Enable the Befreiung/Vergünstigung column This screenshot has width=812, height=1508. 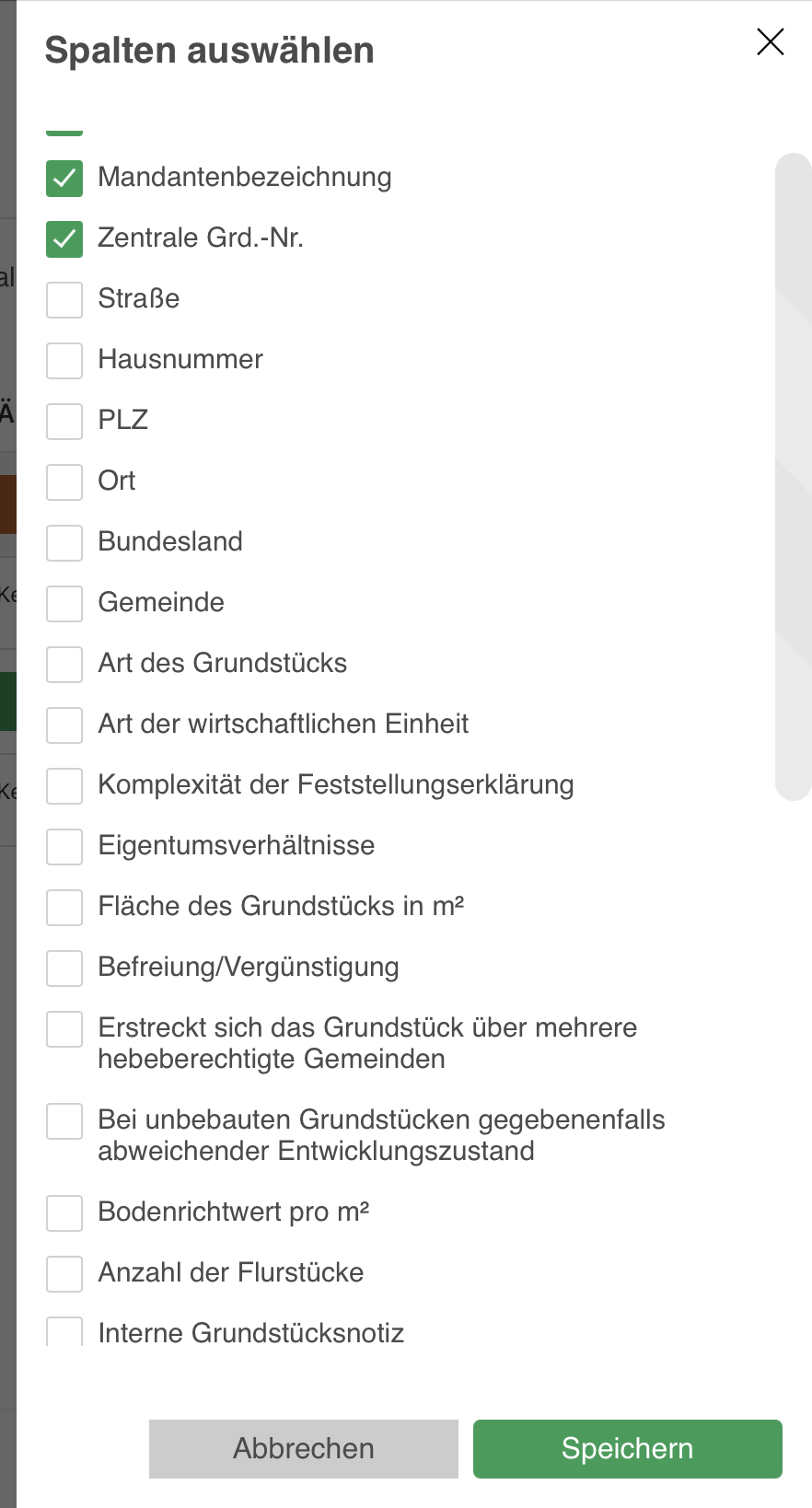click(64, 969)
